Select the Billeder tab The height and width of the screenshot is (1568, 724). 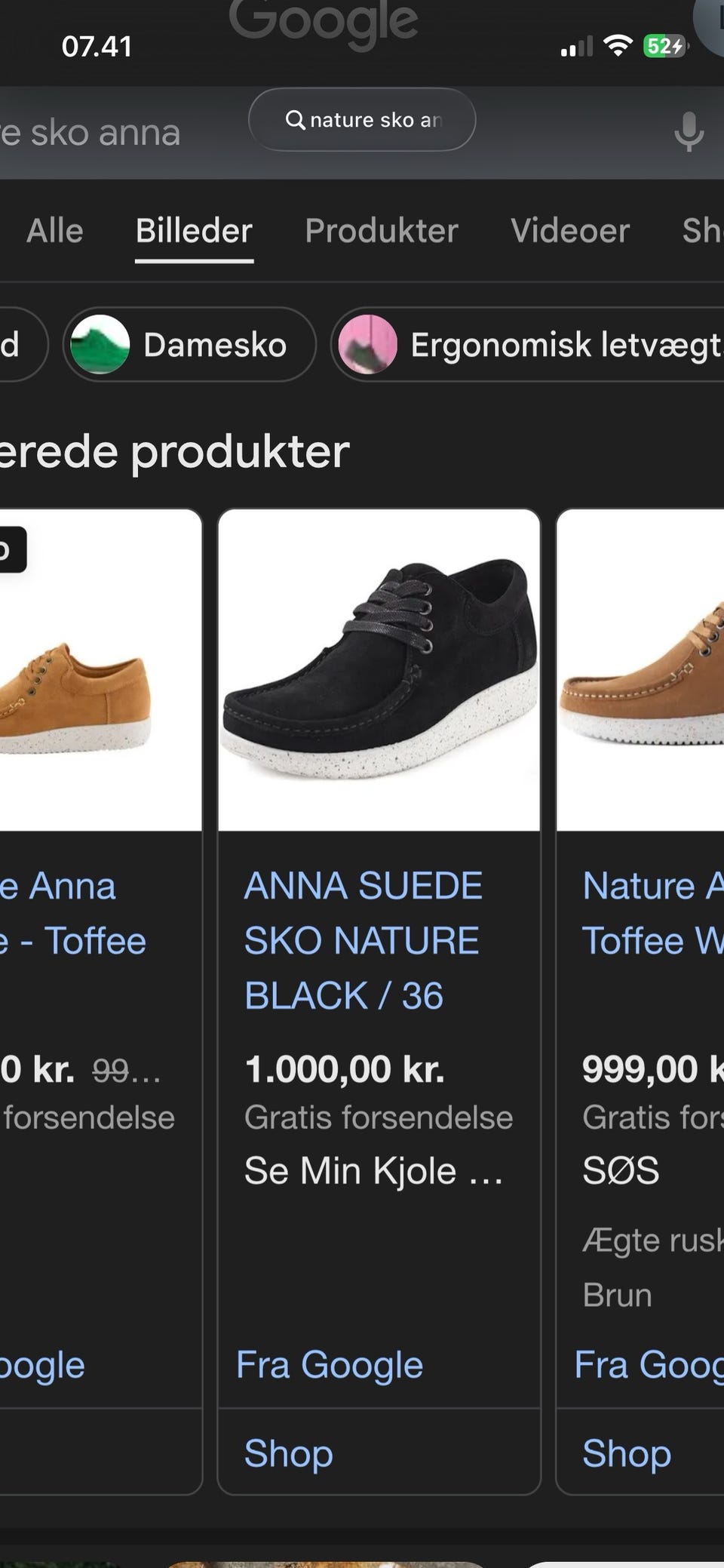coord(194,231)
